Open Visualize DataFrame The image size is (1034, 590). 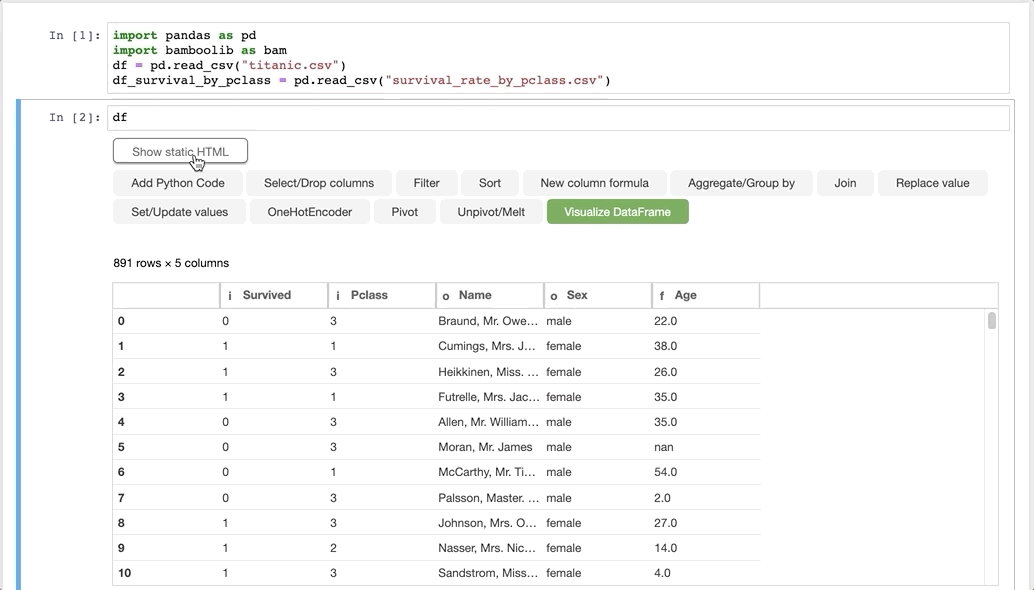click(x=617, y=211)
